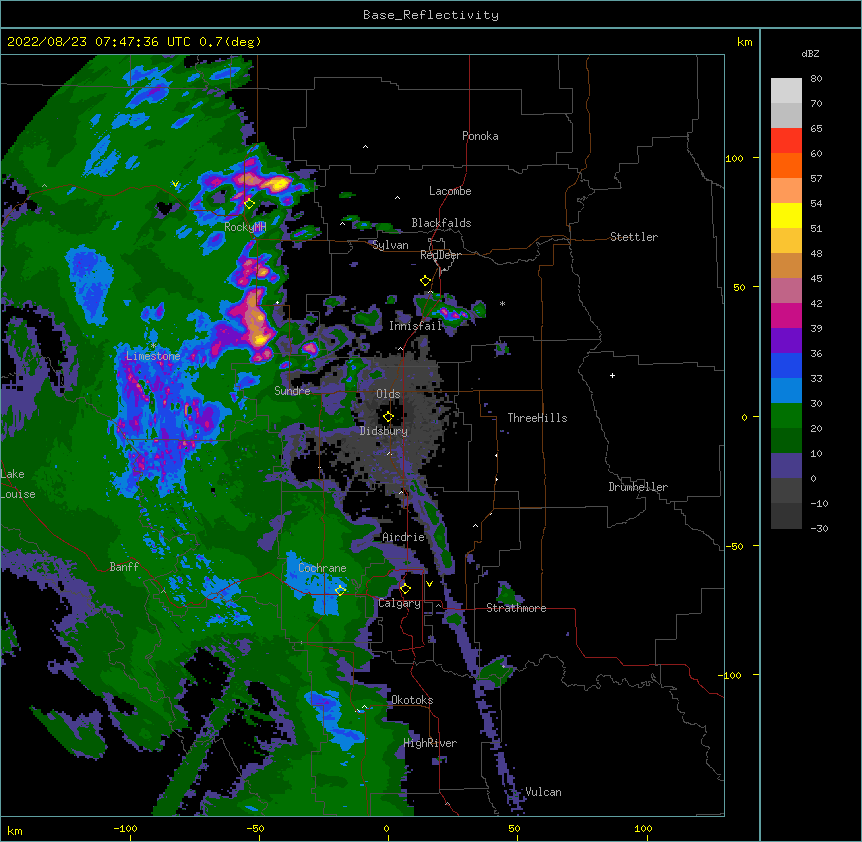Click the Okotoks town label
Viewport: 862px width, 842px height.
412,700
